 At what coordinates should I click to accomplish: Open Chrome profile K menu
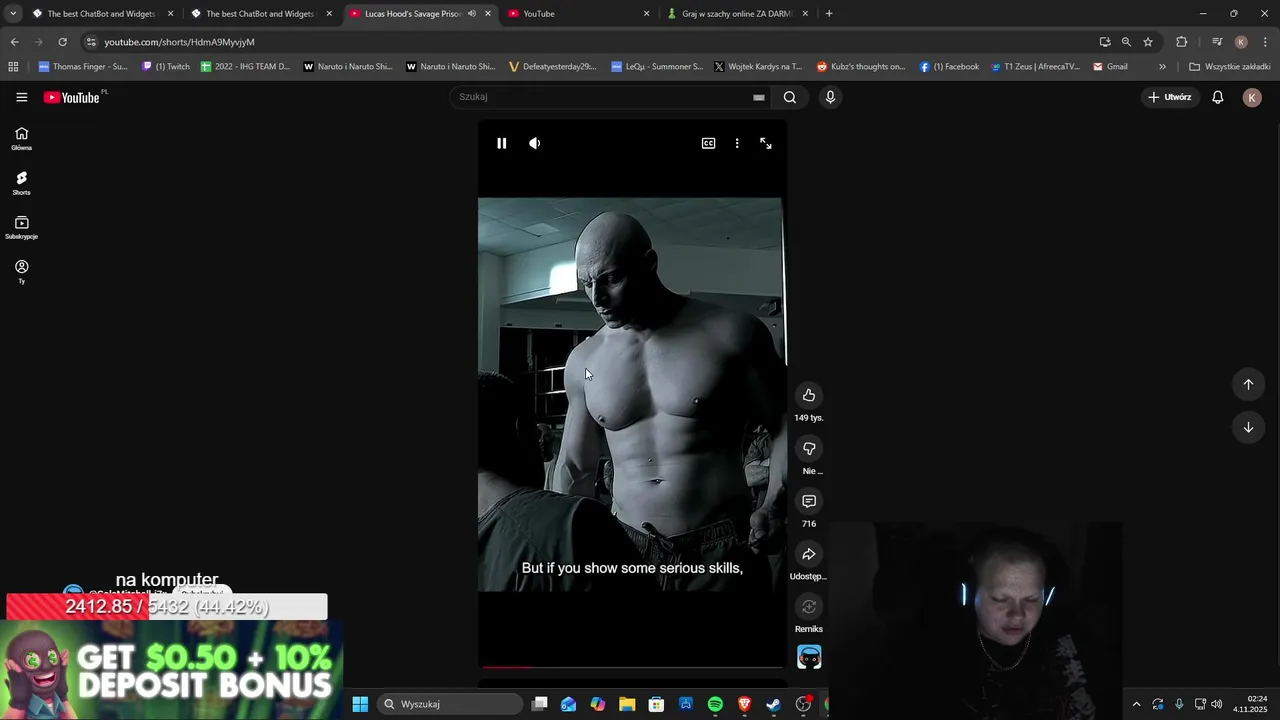(x=1241, y=42)
